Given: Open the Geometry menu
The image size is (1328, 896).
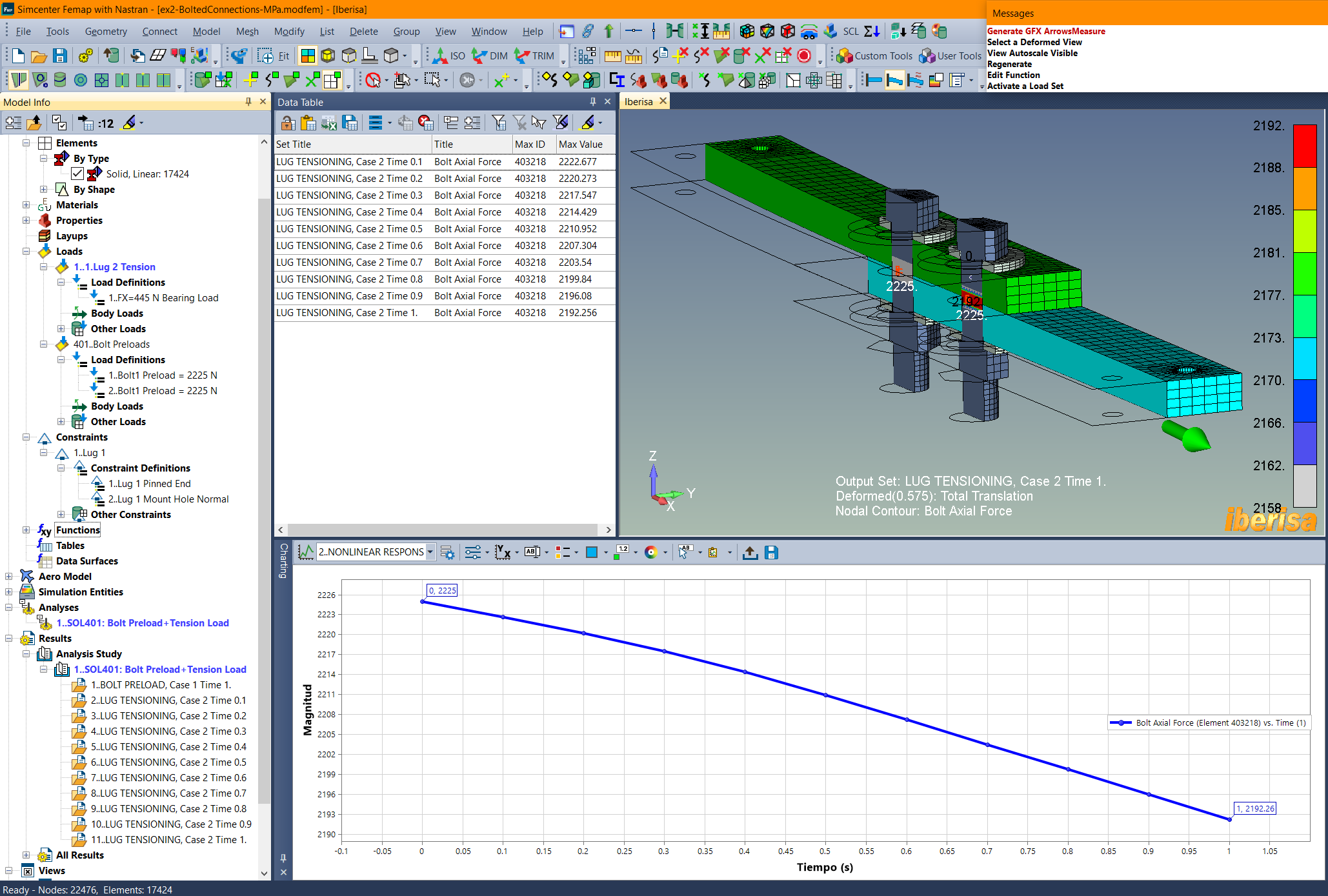Looking at the screenshot, I should point(106,31).
